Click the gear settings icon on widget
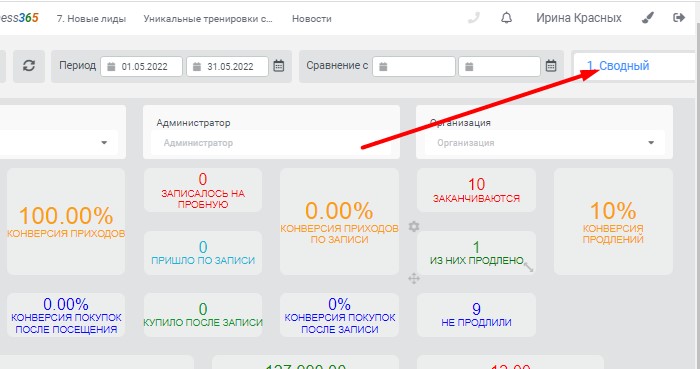Screen dimensions: 700x369 pos(414,227)
